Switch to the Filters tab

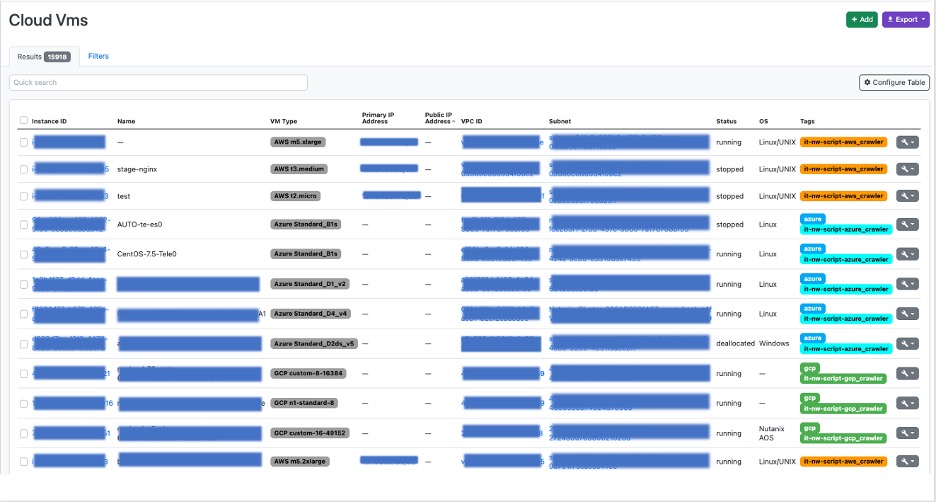tap(98, 56)
